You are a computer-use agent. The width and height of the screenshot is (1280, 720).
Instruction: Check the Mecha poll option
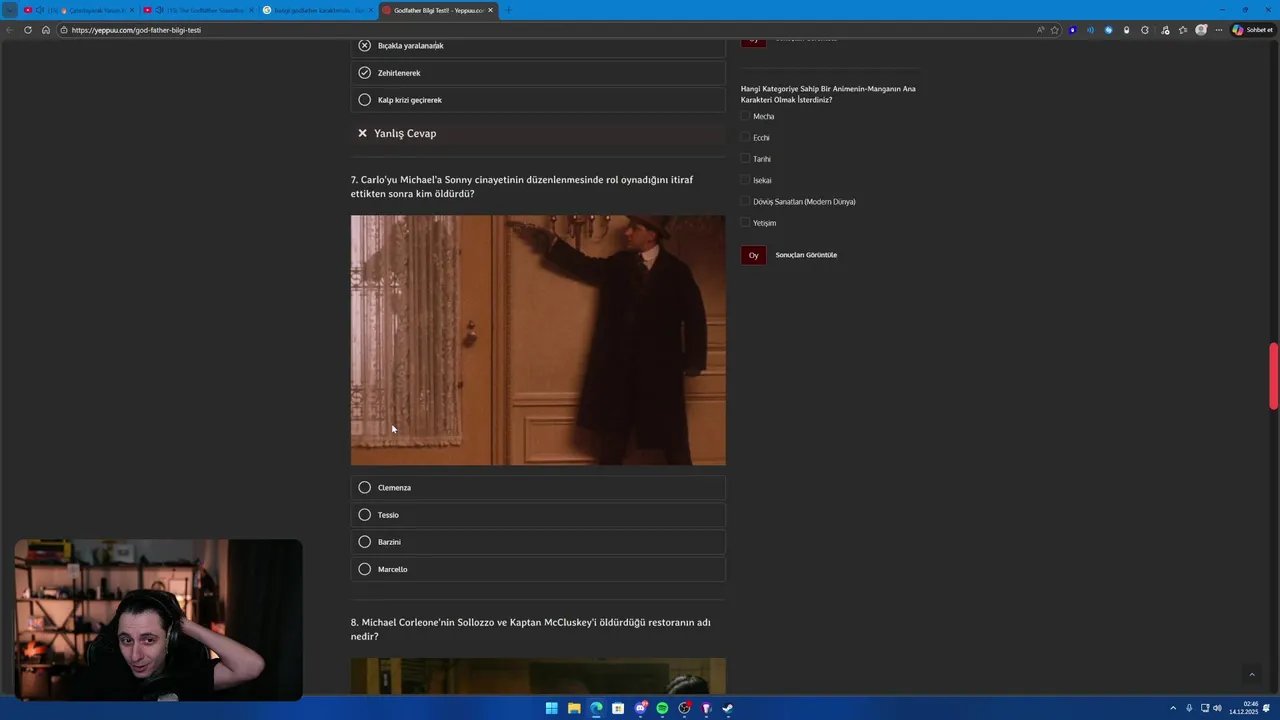click(745, 116)
